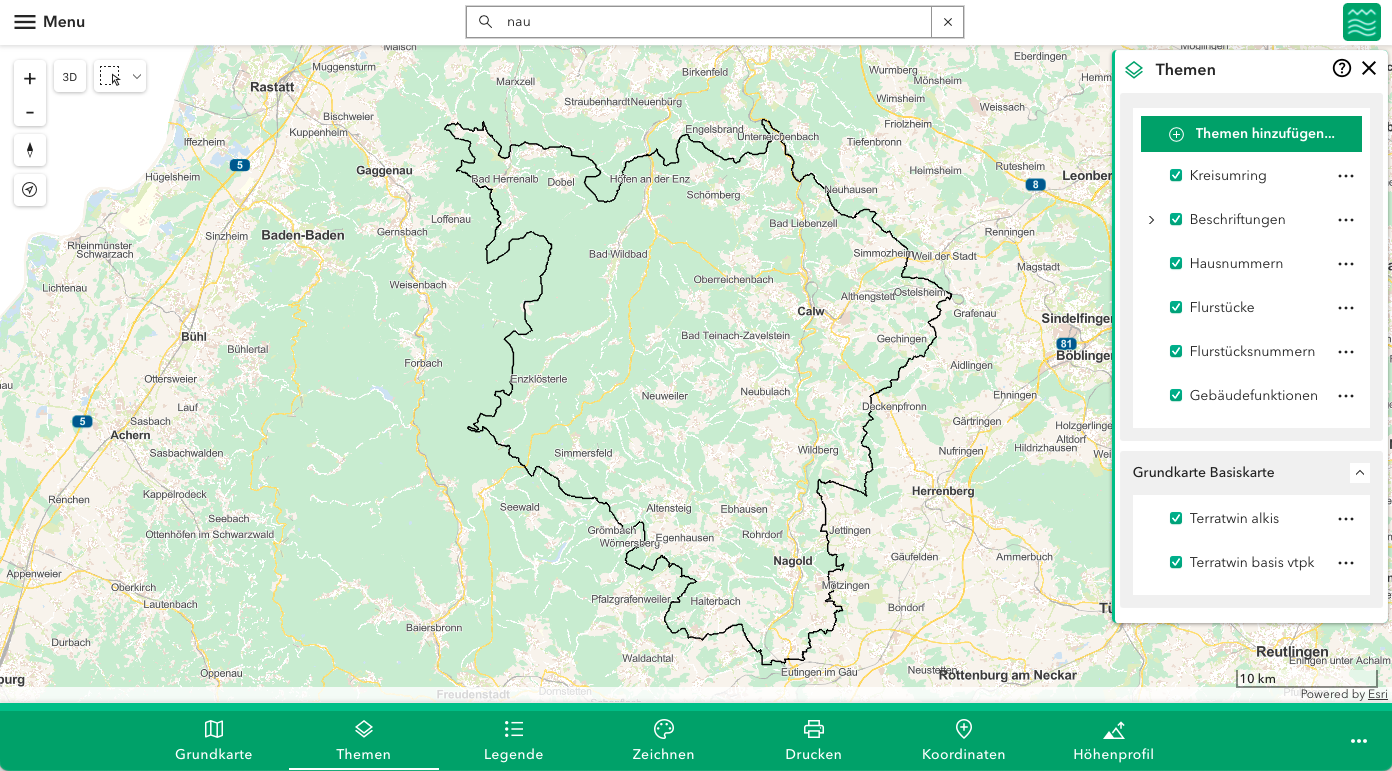Collapse the Grundkarte Basiskarte section
This screenshot has width=1392, height=771.
[x=1359, y=472]
